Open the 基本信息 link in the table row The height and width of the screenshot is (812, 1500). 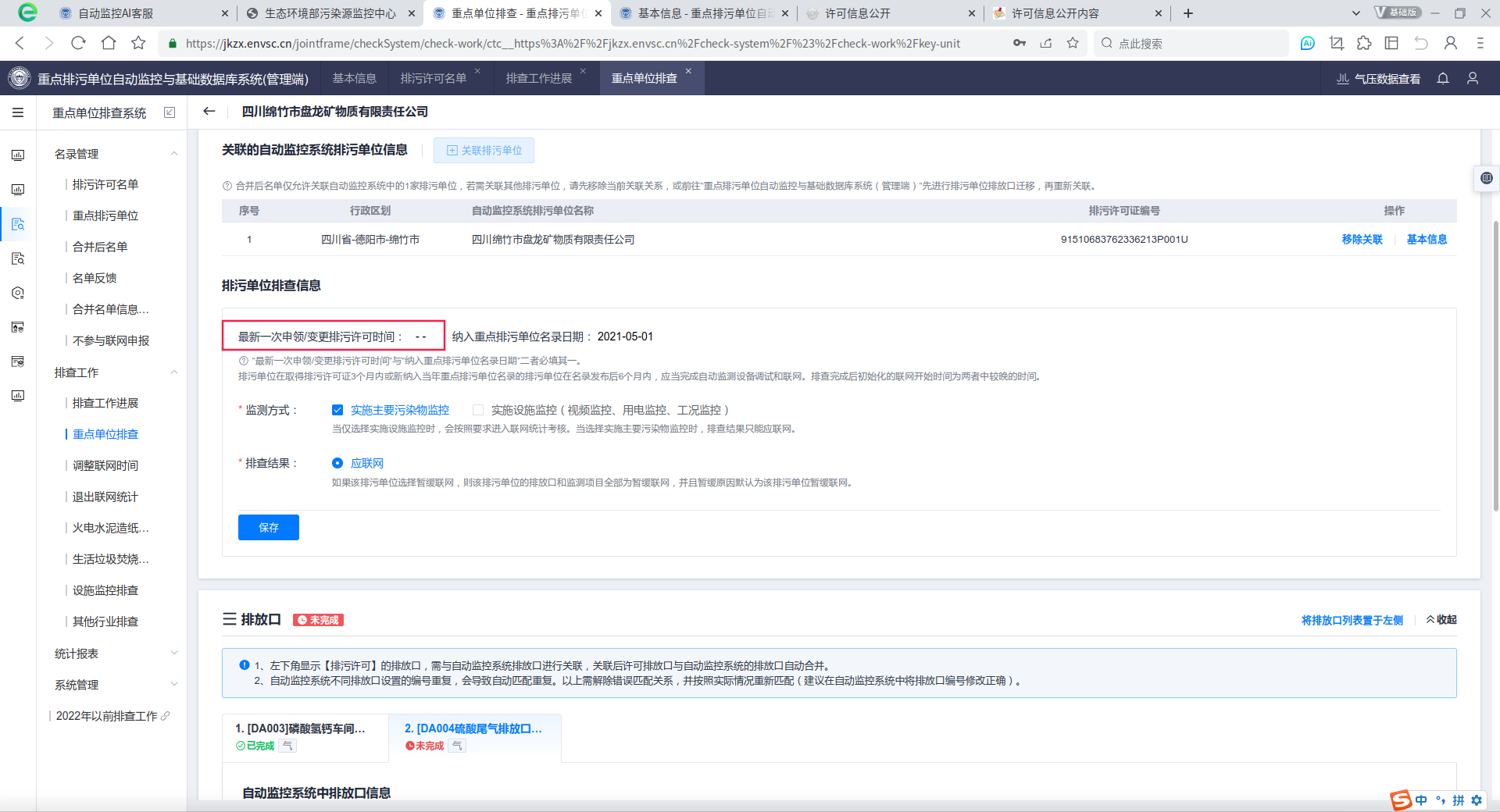point(1427,240)
